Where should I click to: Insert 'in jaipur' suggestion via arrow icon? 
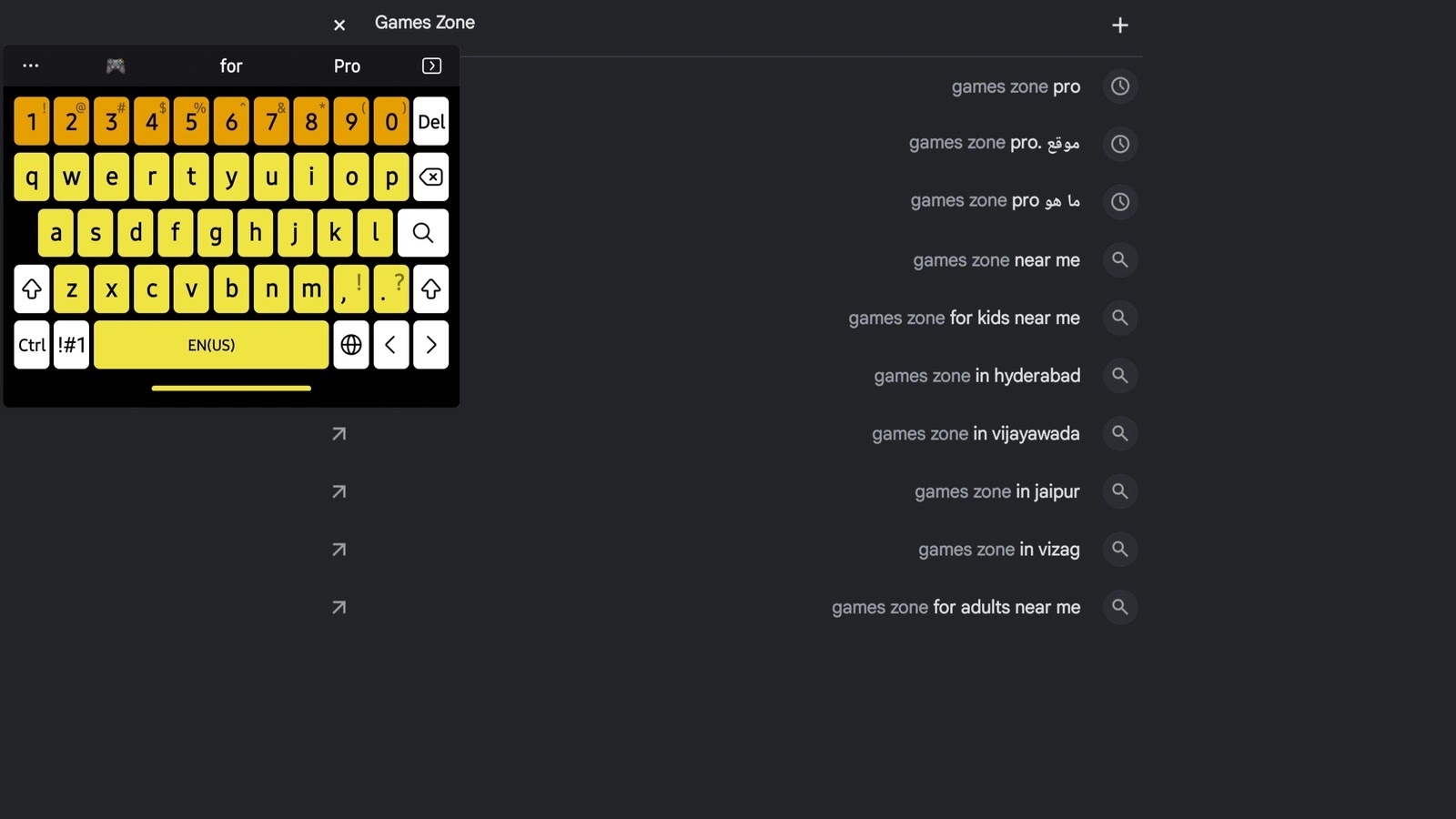339,491
